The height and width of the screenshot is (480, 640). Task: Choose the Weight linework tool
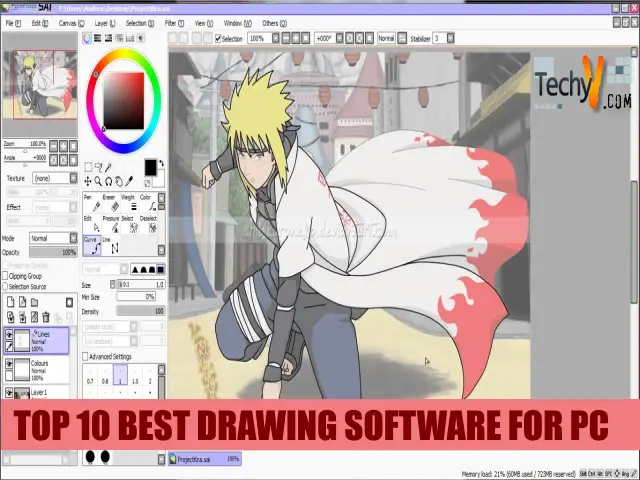(x=130, y=203)
